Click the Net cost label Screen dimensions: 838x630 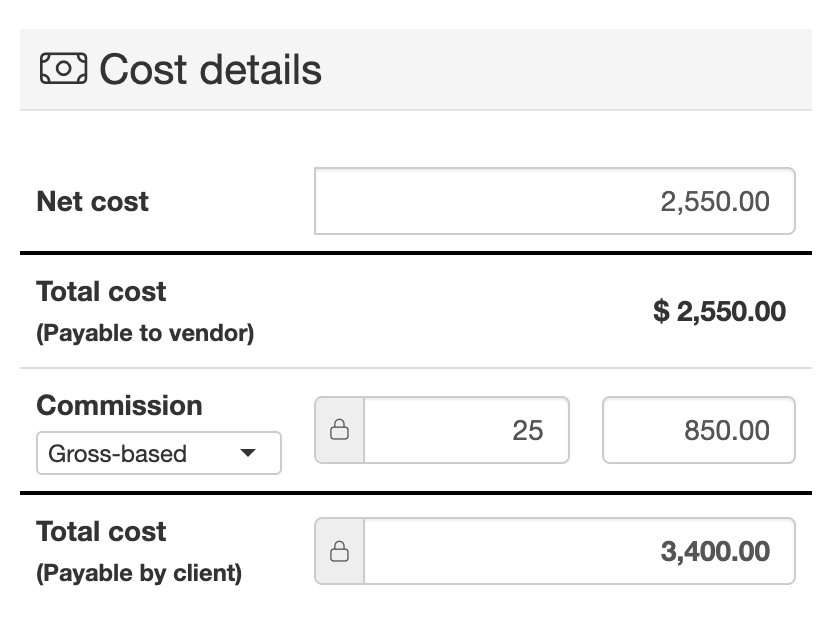pos(92,202)
